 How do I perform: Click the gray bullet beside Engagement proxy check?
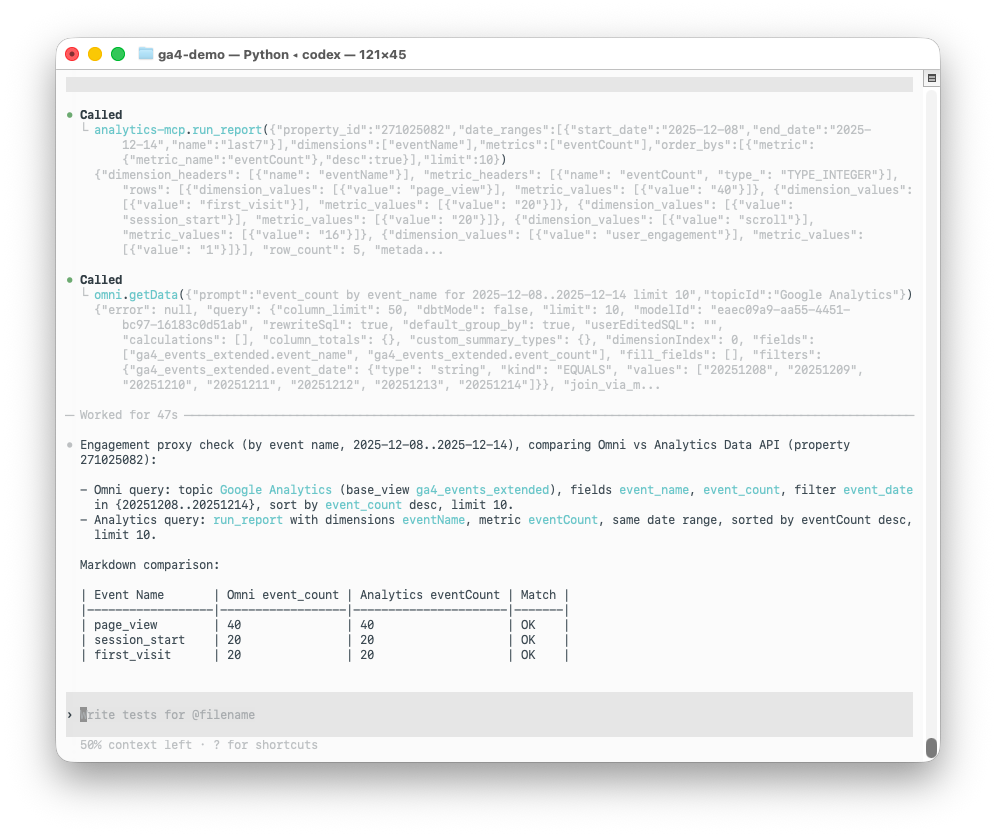click(x=68, y=444)
